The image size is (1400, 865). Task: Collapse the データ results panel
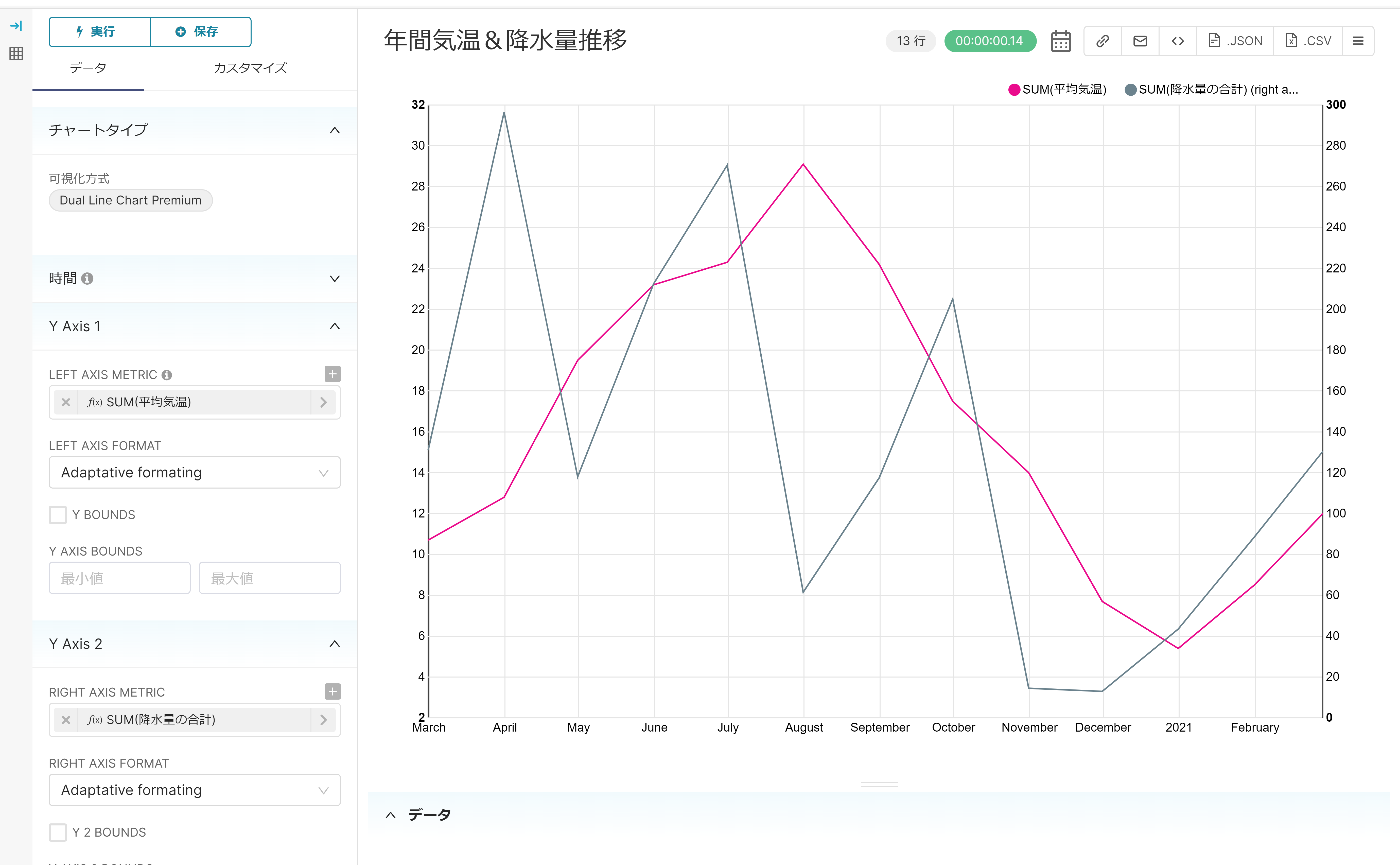point(391,815)
